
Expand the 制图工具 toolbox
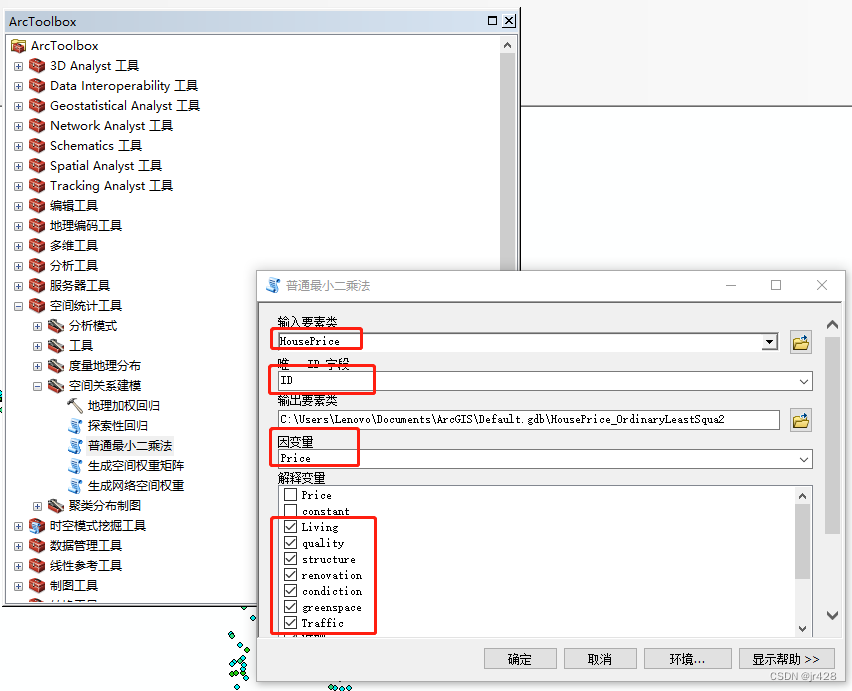[x=18, y=586]
